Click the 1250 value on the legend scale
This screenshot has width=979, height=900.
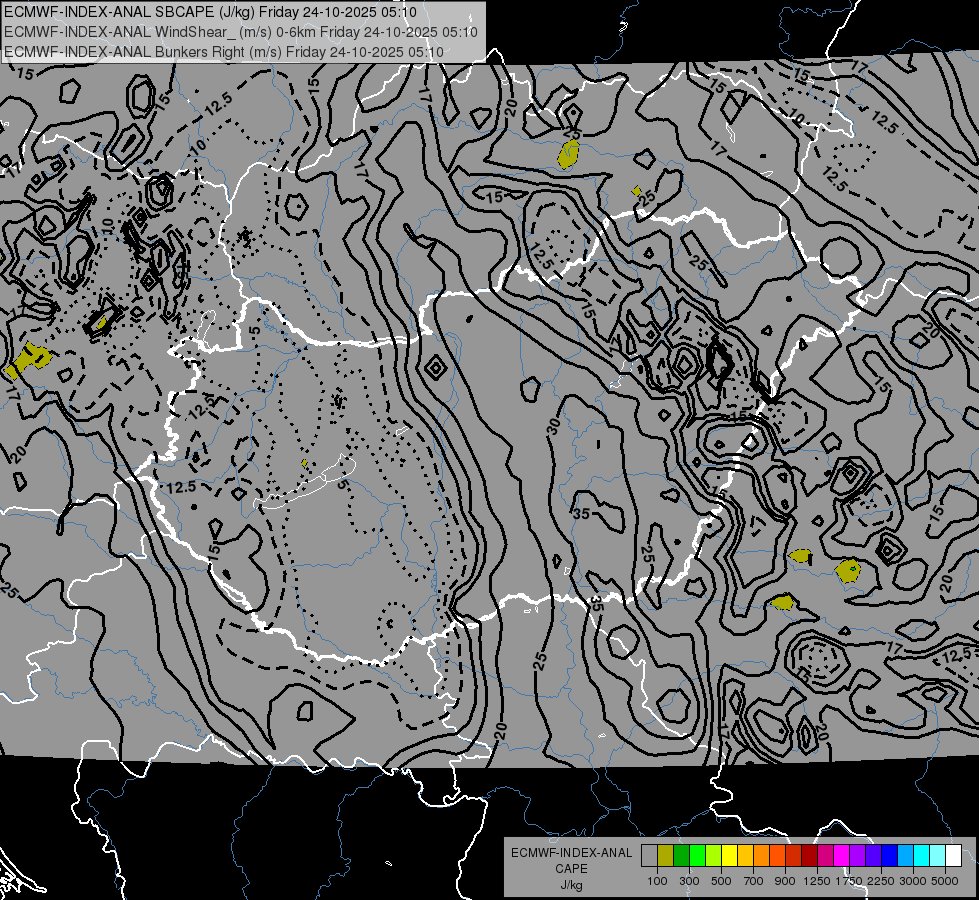coord(817,881)
